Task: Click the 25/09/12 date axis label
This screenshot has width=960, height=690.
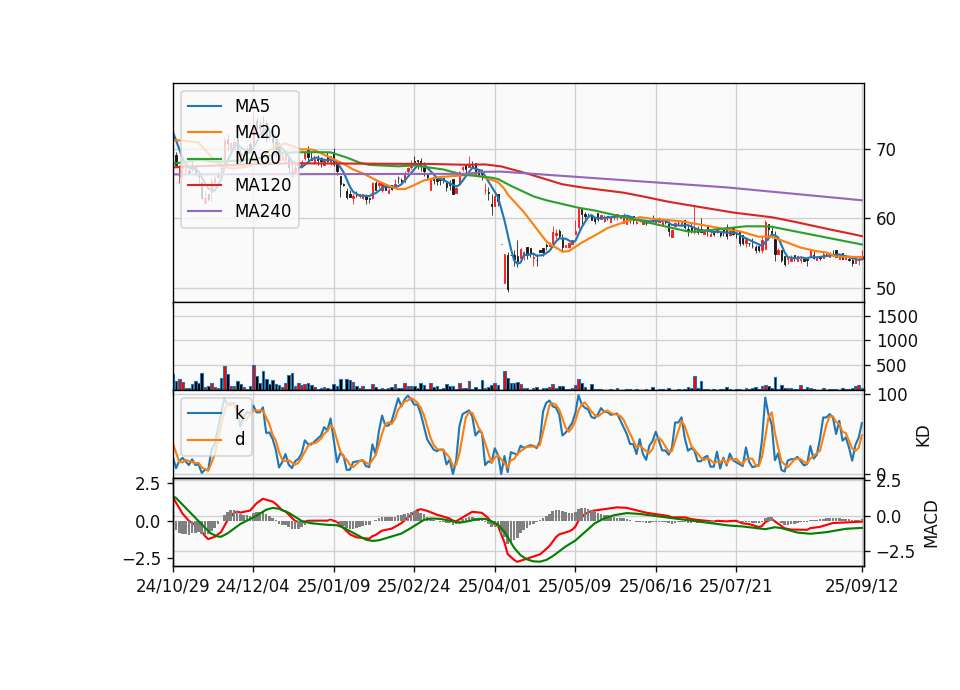Action: [x=862, y=586]
